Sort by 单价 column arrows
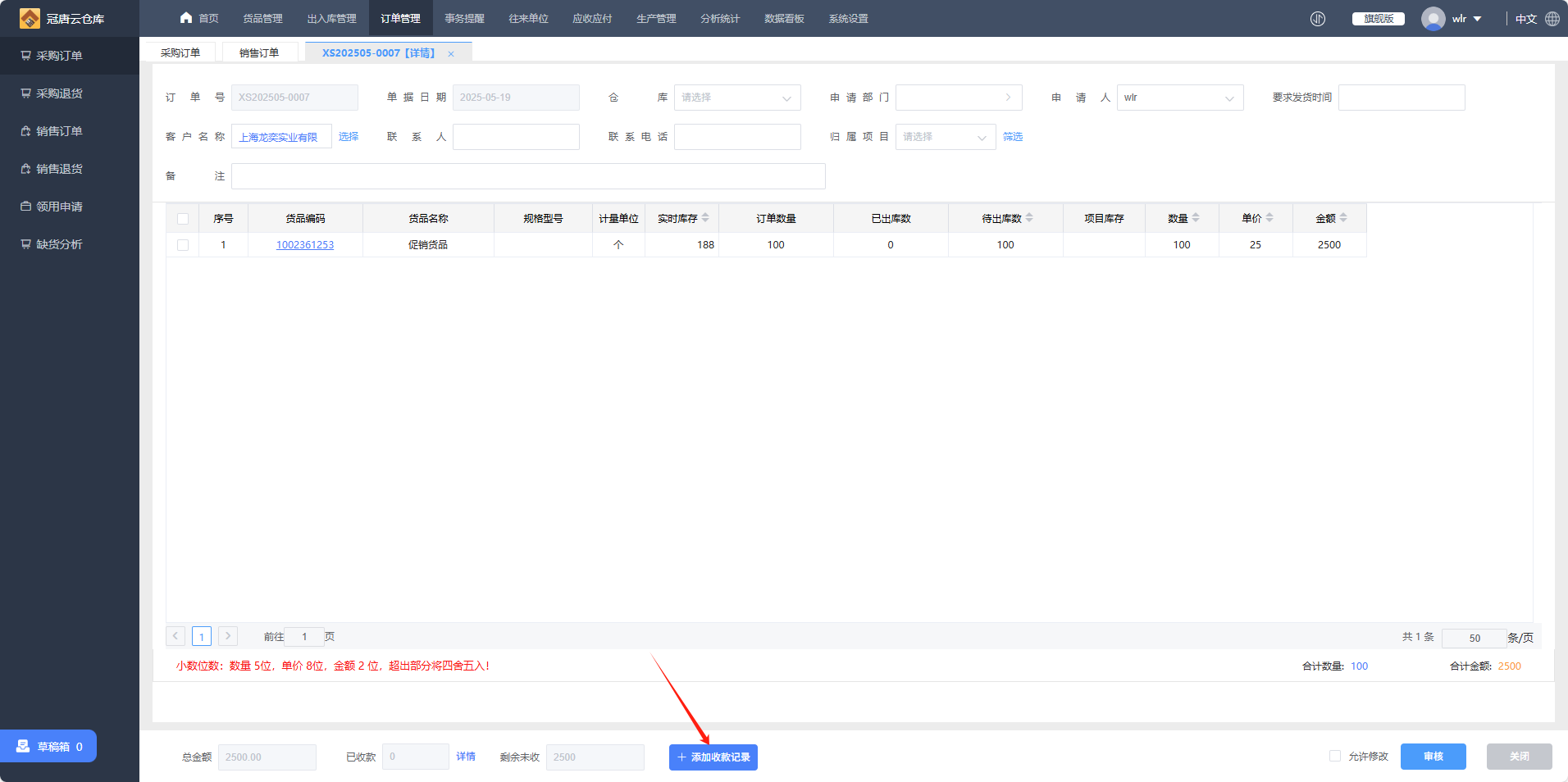Viewport: 1568px width, 782px height. (1269, 218)
